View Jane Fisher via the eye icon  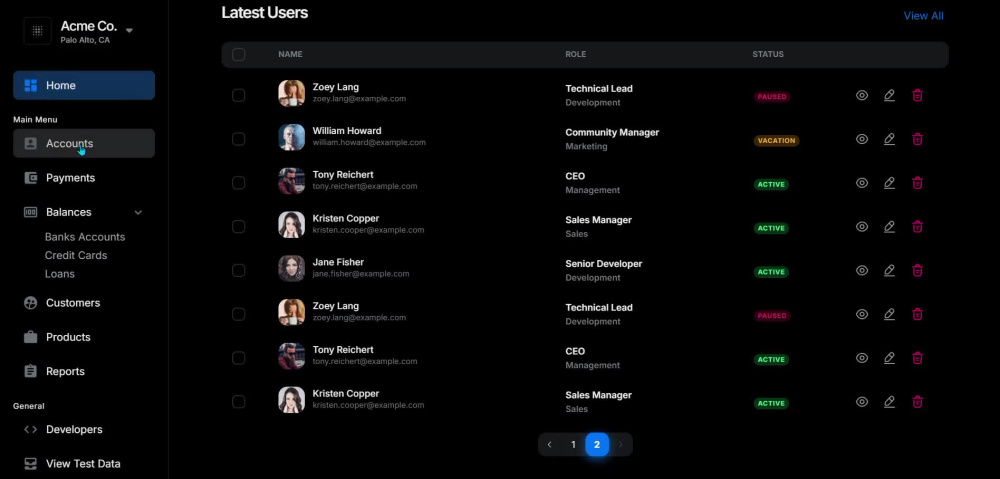[862, 270]
